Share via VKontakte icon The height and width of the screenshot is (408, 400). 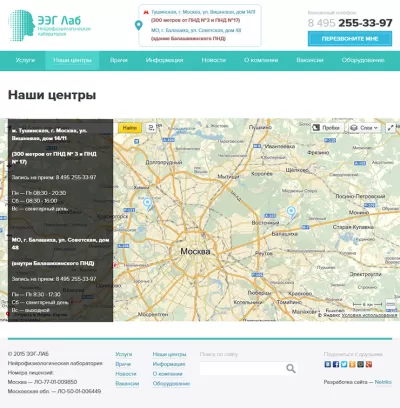click(x=328, y=364)
